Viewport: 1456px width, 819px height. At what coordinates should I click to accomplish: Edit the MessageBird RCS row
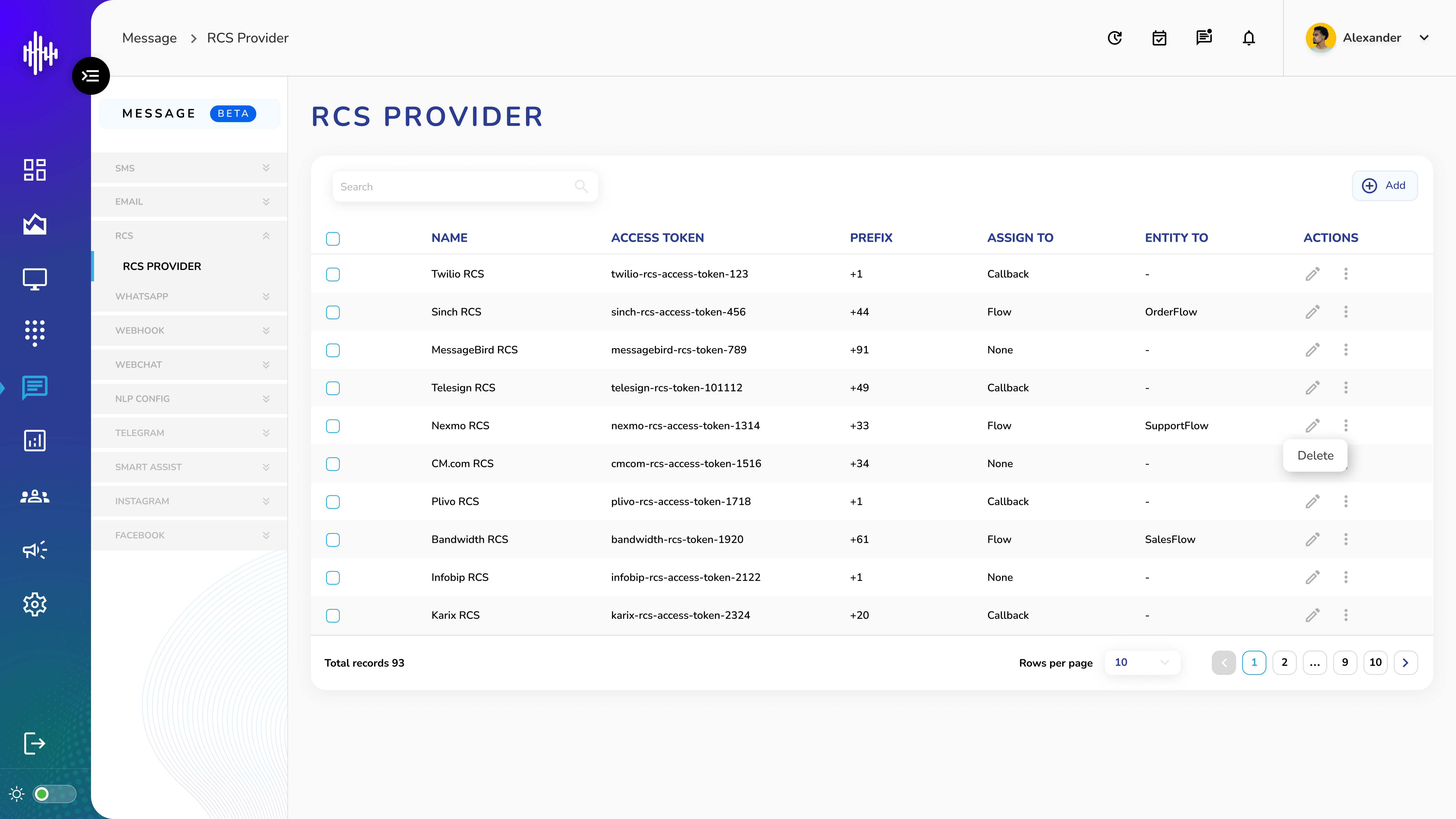(1312, 349)
